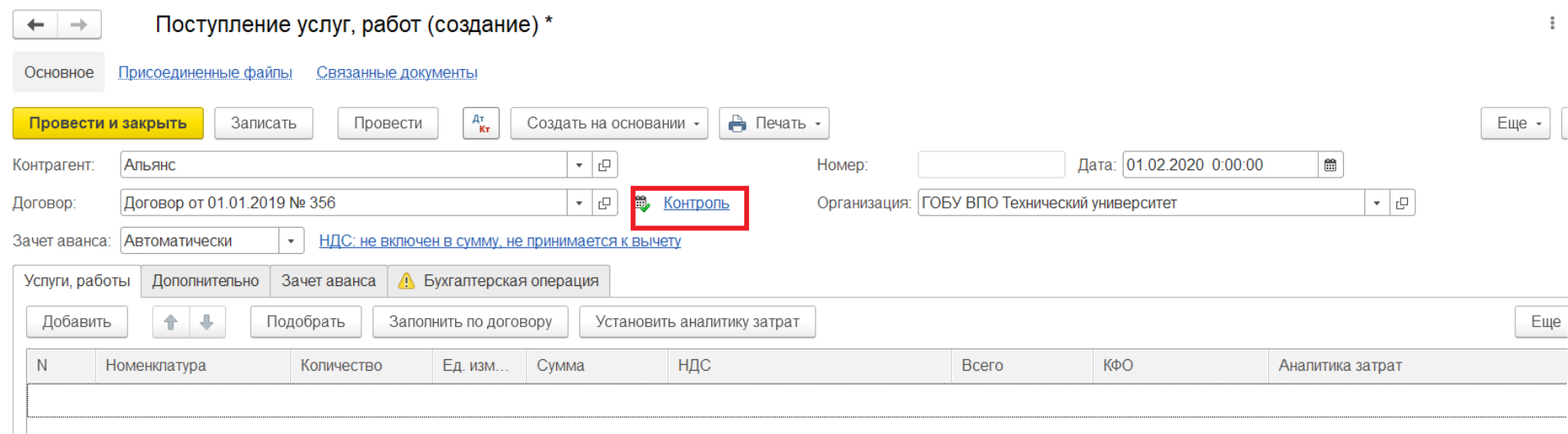Move the row down with arrow icon
This screenshot has width=1568, height=434.
click(207, 322)
